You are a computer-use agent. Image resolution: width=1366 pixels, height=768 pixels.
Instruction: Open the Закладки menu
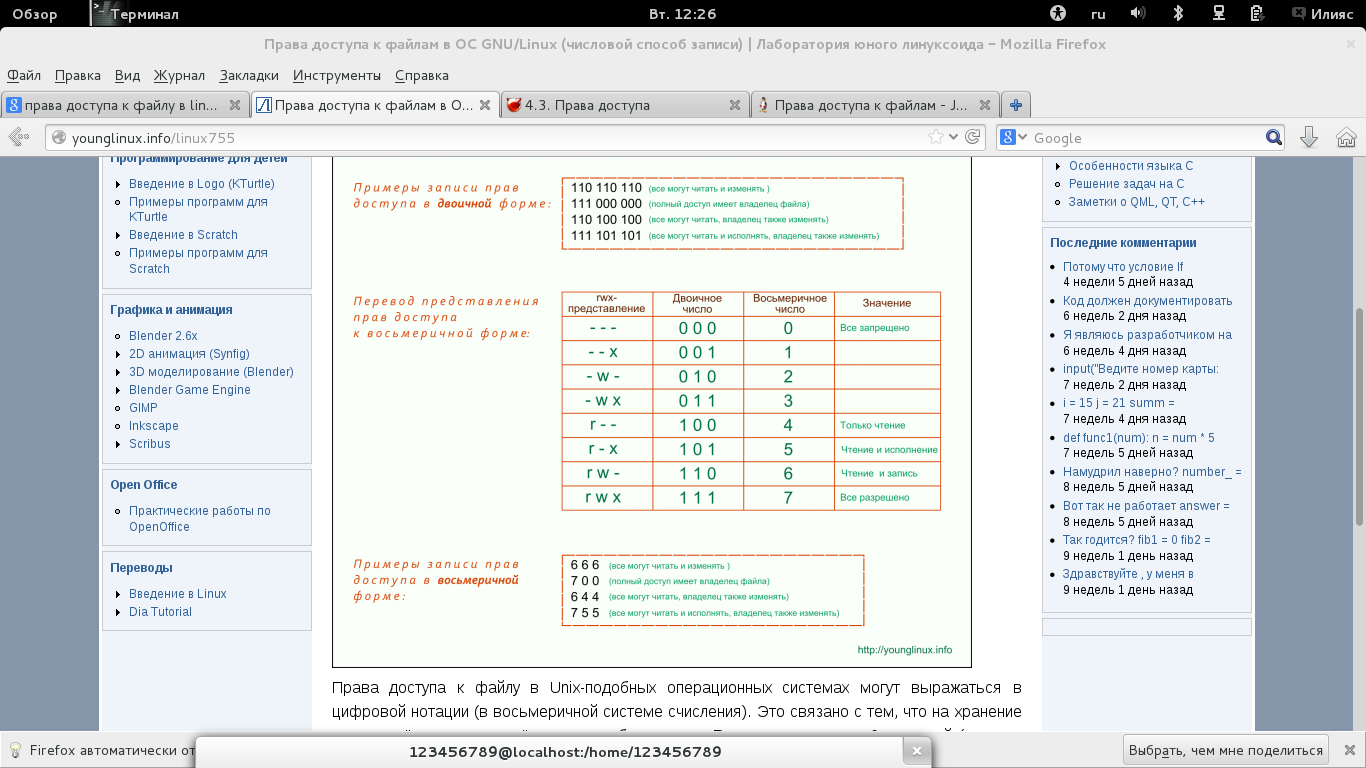pos(249,75)
